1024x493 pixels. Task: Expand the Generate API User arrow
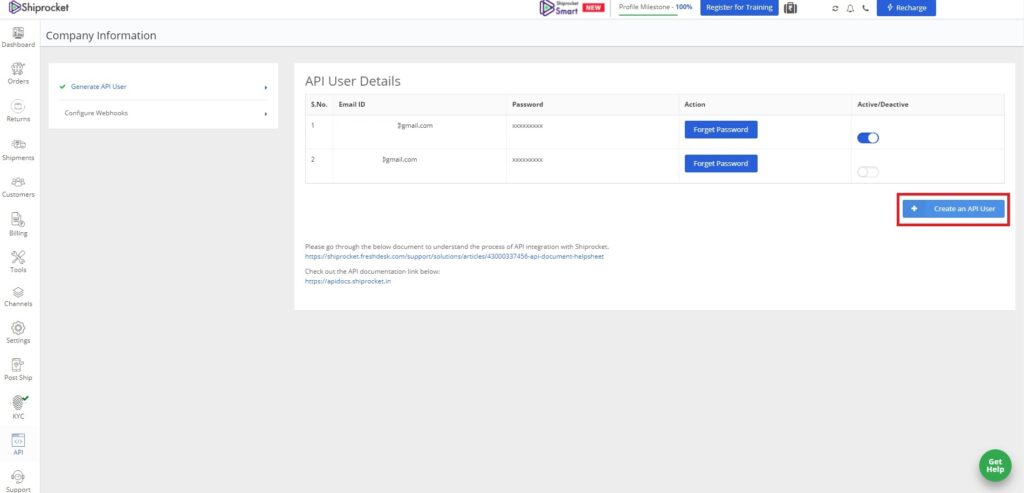click(x=266, y=87)
